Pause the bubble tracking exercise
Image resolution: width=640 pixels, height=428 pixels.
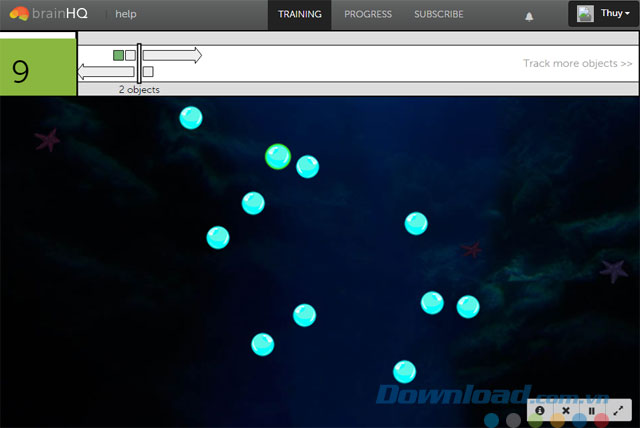point(591,410)
